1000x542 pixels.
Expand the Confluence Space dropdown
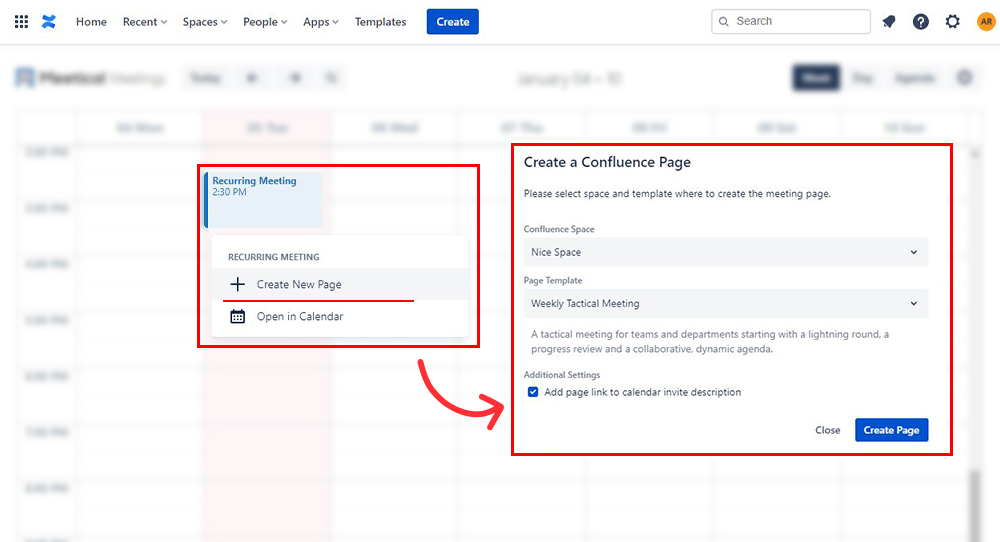726,252
